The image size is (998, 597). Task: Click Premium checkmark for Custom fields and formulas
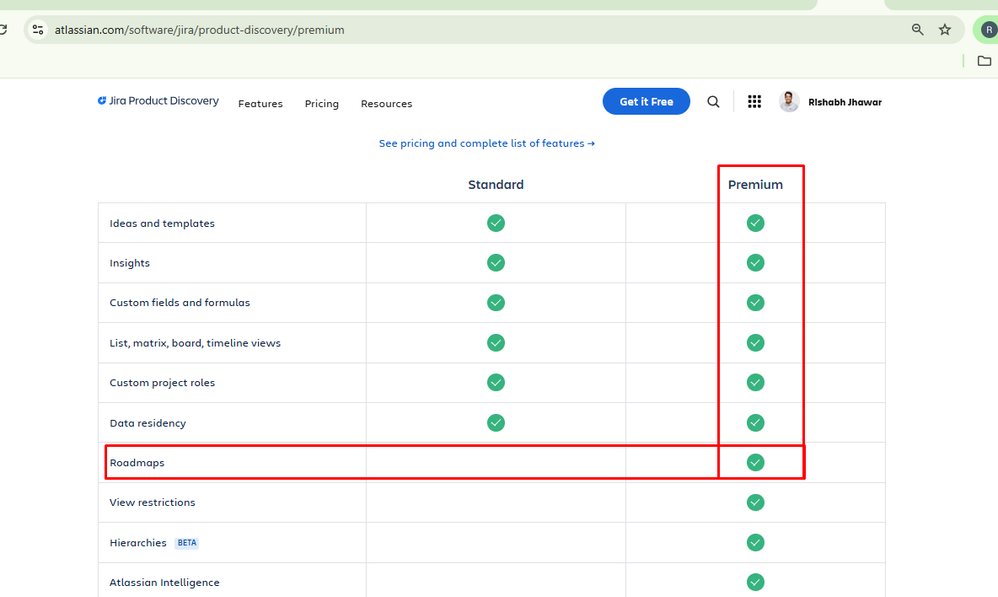756,302
